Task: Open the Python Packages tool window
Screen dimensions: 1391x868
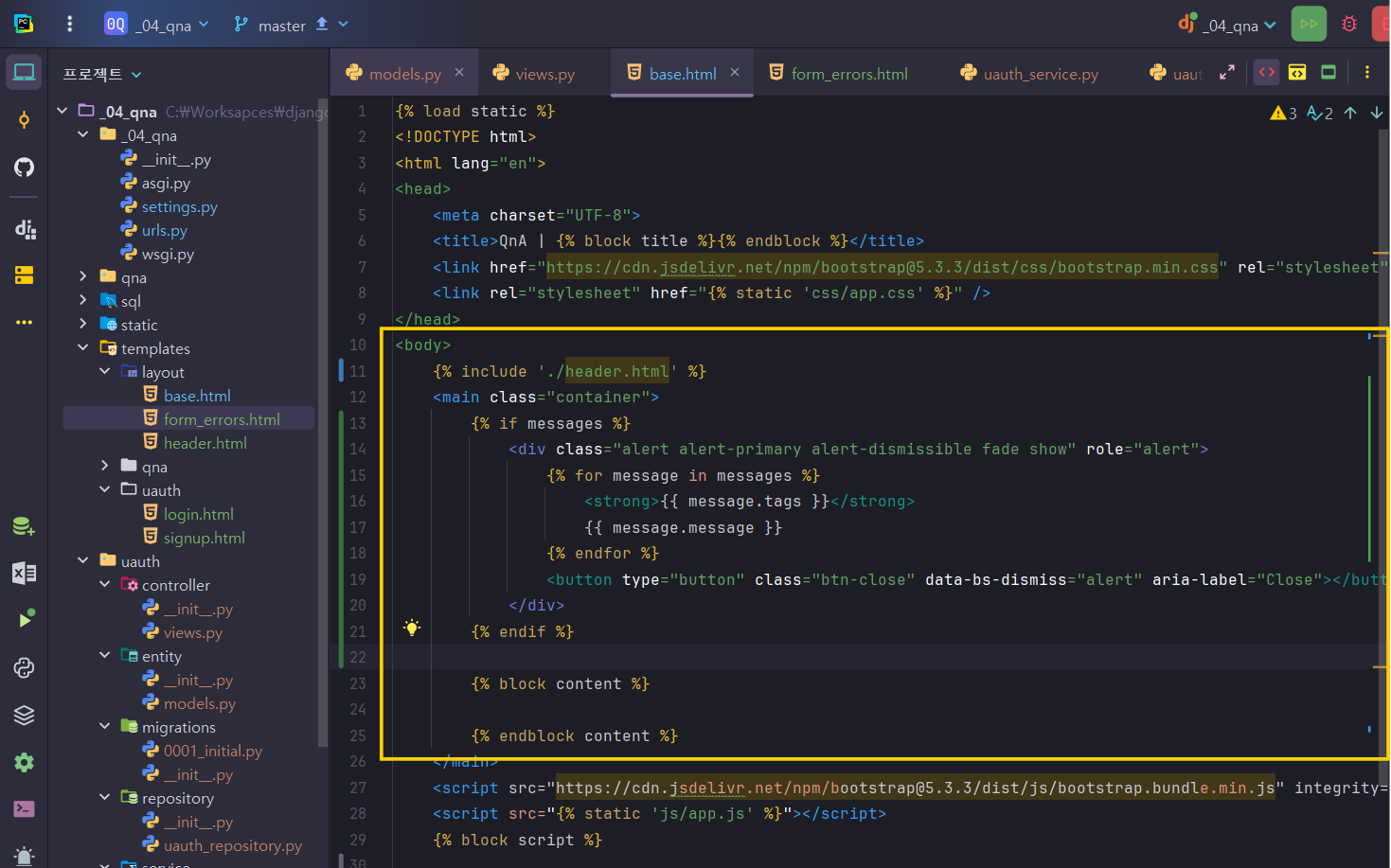Action: pos(24,715)
